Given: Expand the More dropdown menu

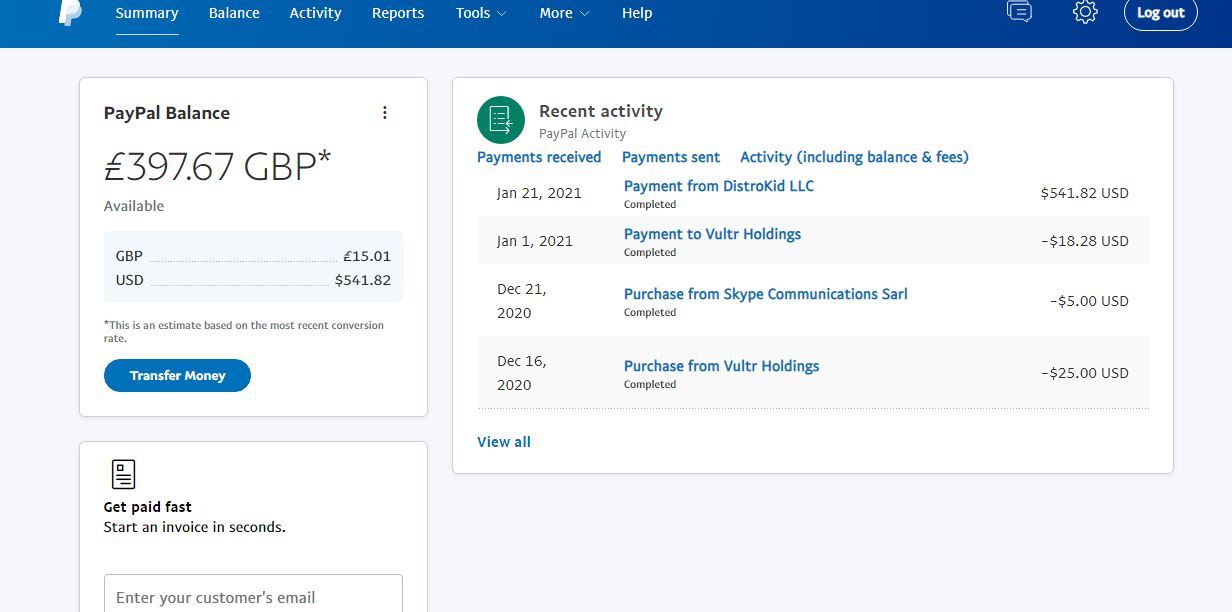Looking at the screenshot, I should (x=564, y=13).
